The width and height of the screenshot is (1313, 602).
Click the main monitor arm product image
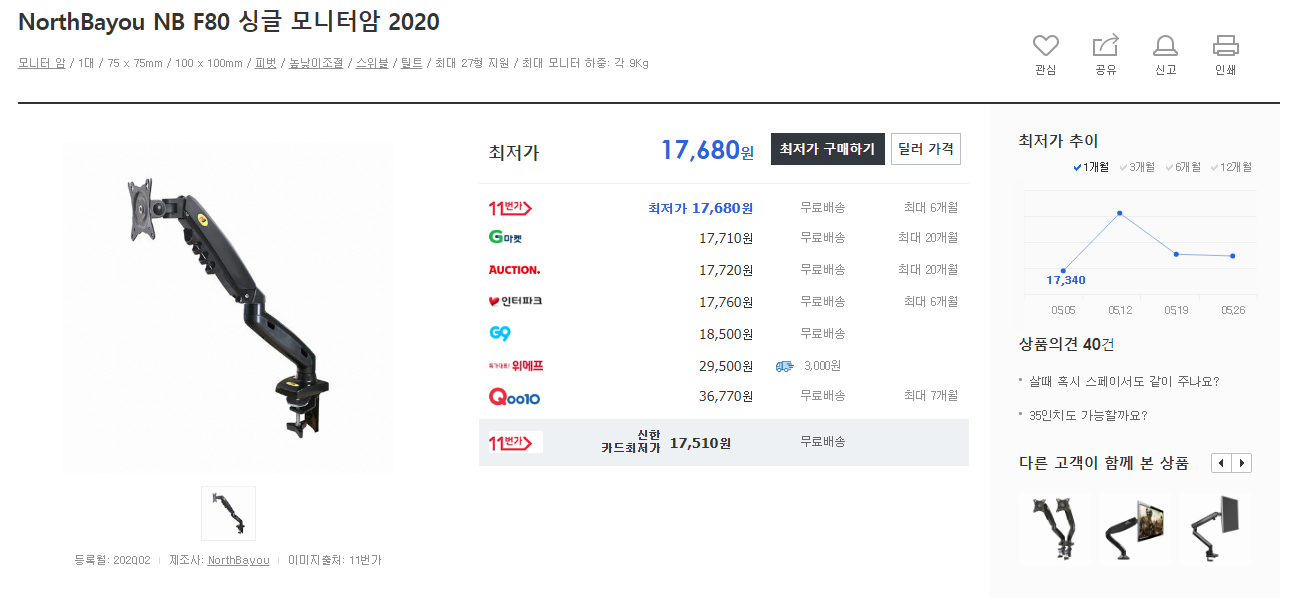click(228, 307)
